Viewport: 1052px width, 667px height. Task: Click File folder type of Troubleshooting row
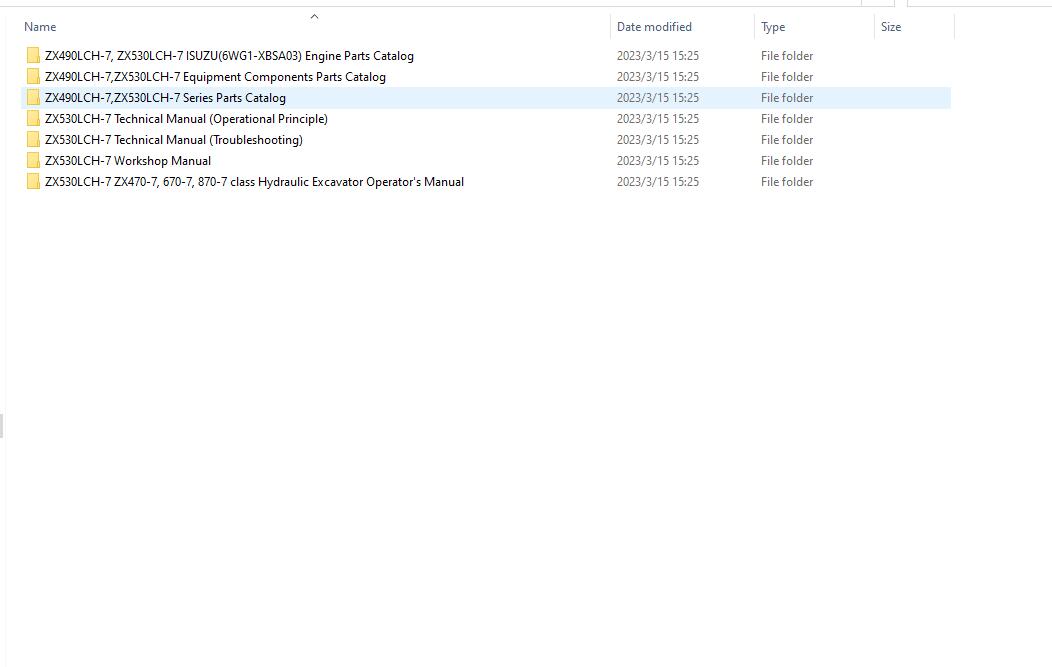787,140
